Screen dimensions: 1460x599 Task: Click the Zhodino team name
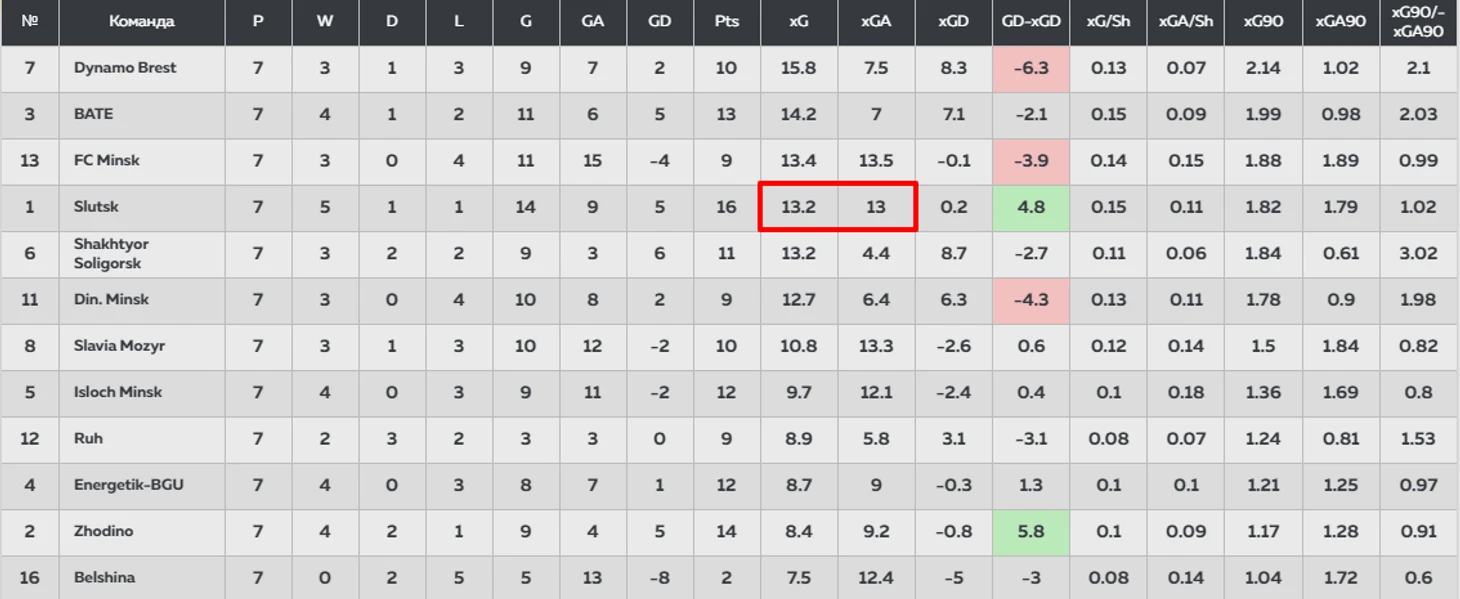[x=103, y=531]
